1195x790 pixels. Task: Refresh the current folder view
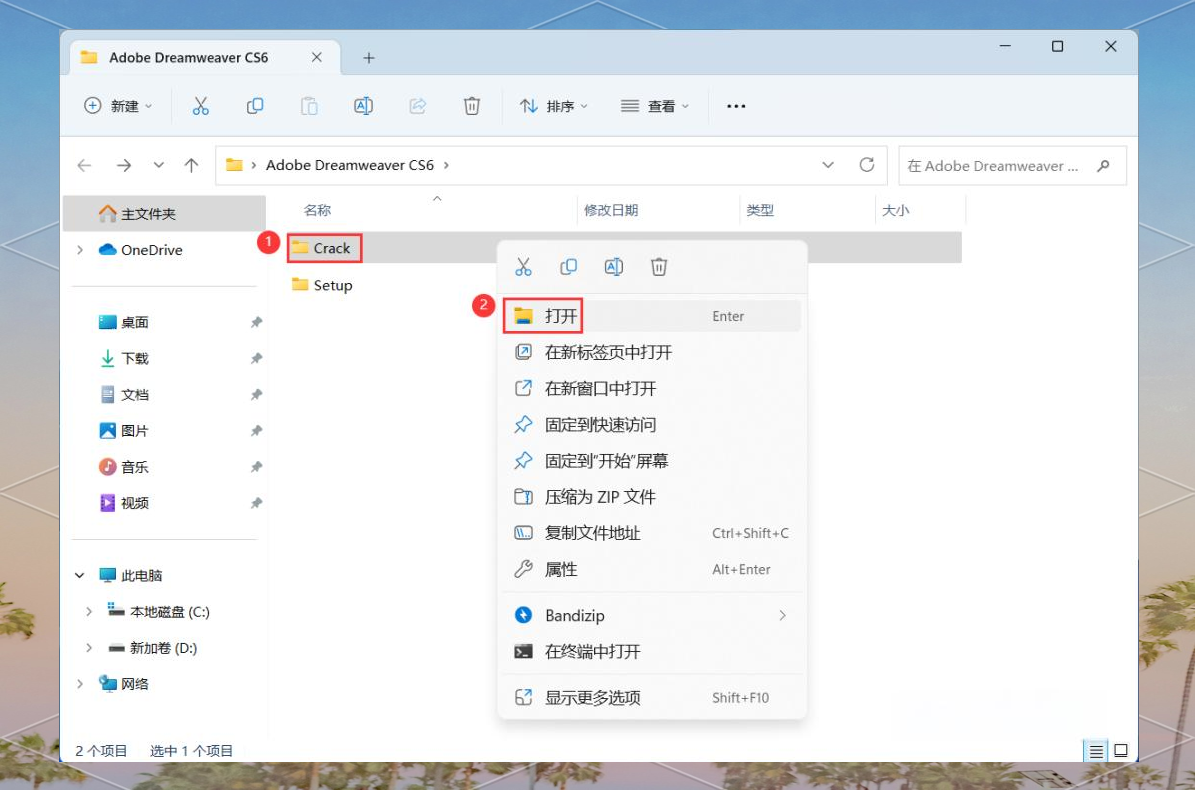(x=867, y=165)
